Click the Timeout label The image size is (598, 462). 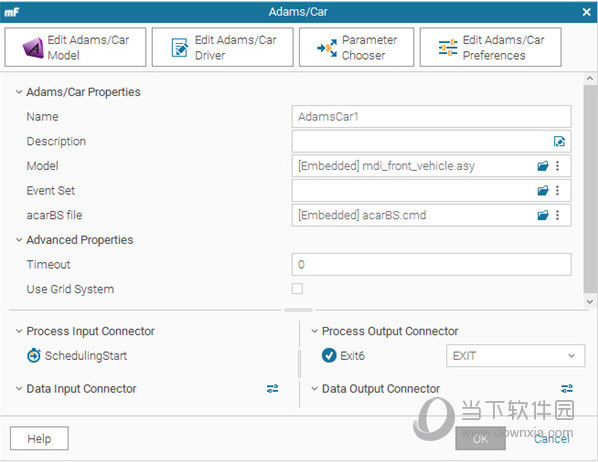tap(48, 264)
